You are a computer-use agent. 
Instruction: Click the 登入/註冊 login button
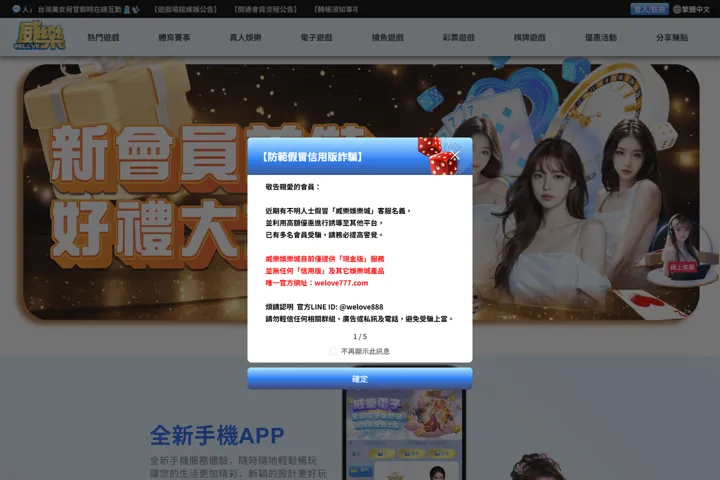point(649,9)
